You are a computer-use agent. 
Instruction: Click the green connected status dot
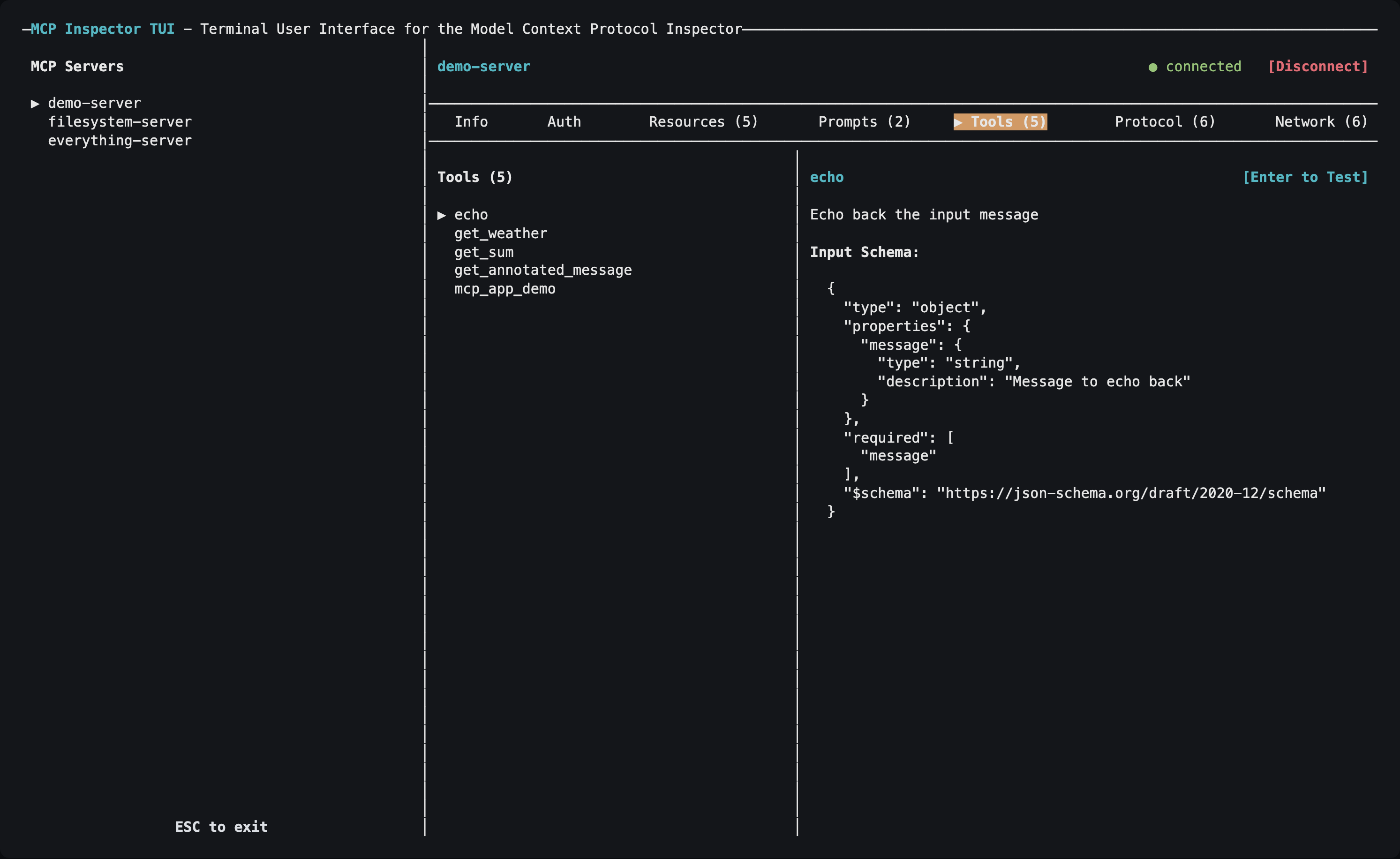(1153, 68)
